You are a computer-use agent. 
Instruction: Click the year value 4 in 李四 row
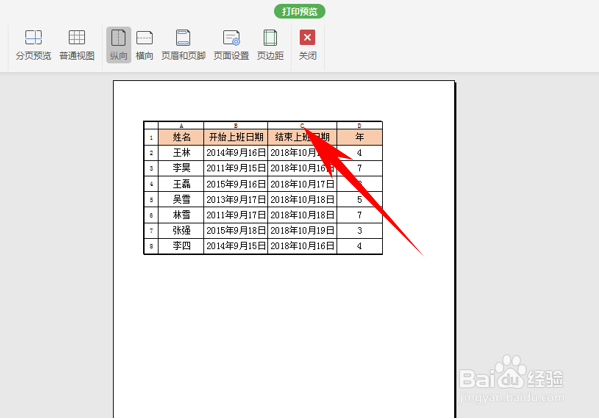(359, 246)
